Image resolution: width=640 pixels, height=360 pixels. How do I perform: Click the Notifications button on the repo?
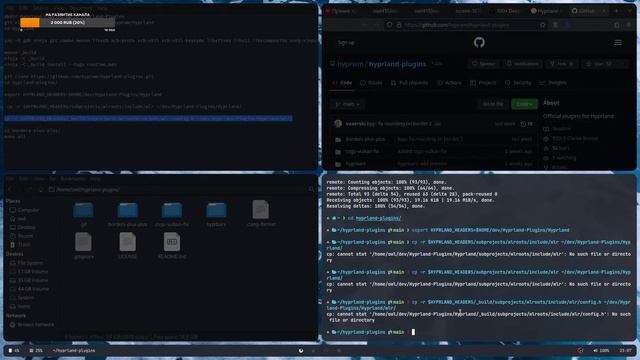point(522,64)
